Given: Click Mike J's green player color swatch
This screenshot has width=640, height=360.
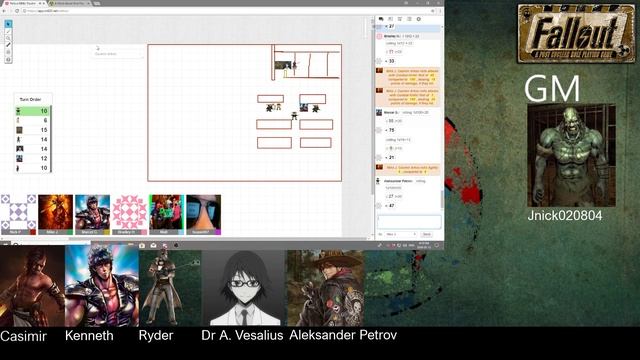Looking at the screenshot, I should 70,232.
